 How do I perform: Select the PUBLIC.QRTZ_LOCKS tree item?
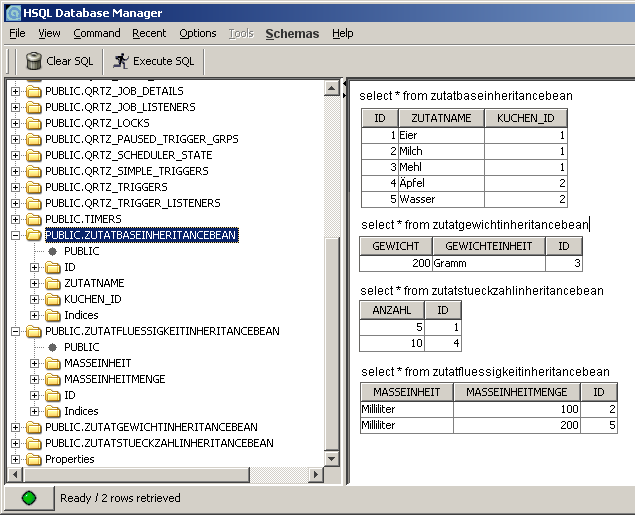pos(97,123)
